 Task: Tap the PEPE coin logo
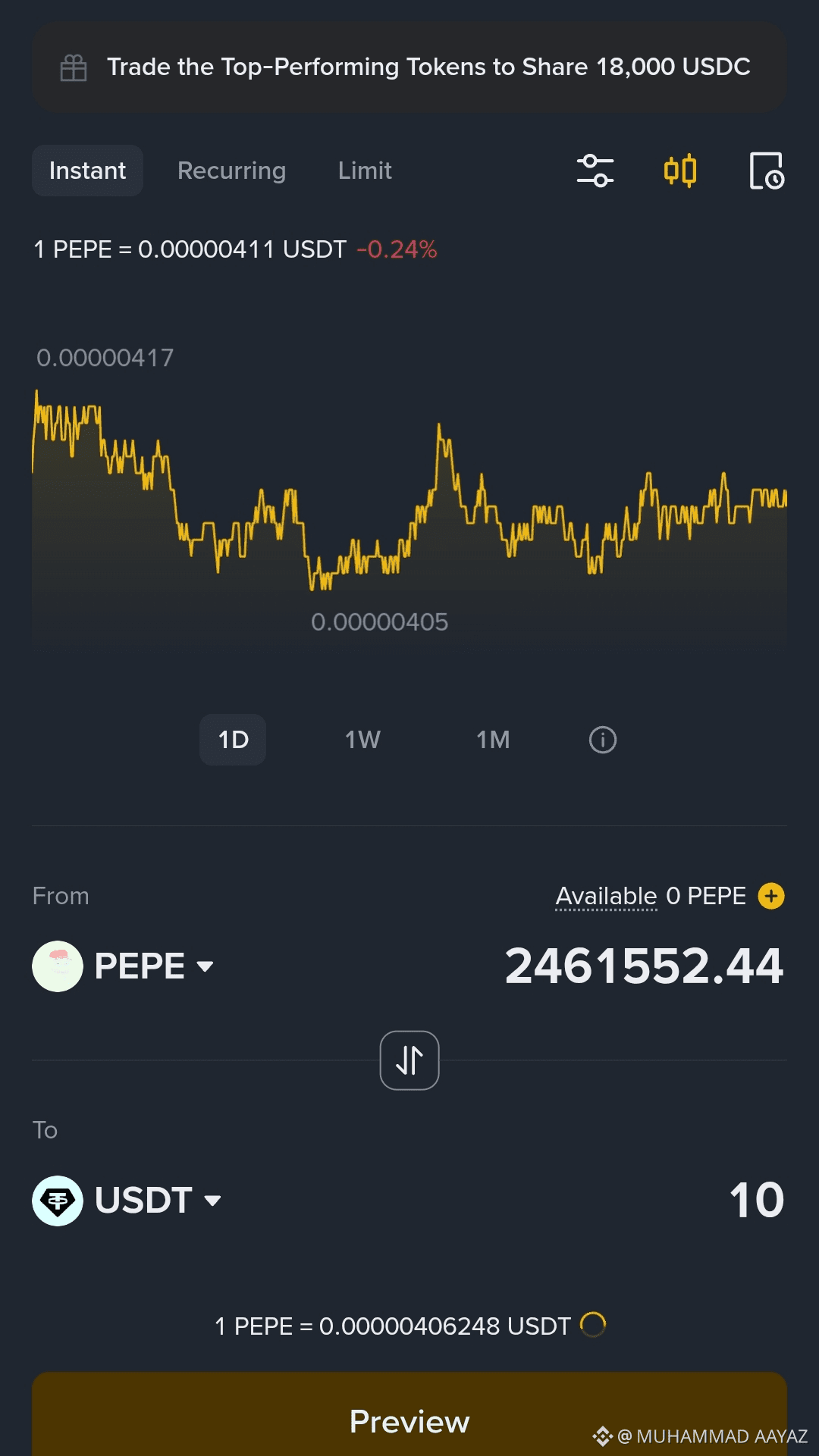tap(58, 966)
